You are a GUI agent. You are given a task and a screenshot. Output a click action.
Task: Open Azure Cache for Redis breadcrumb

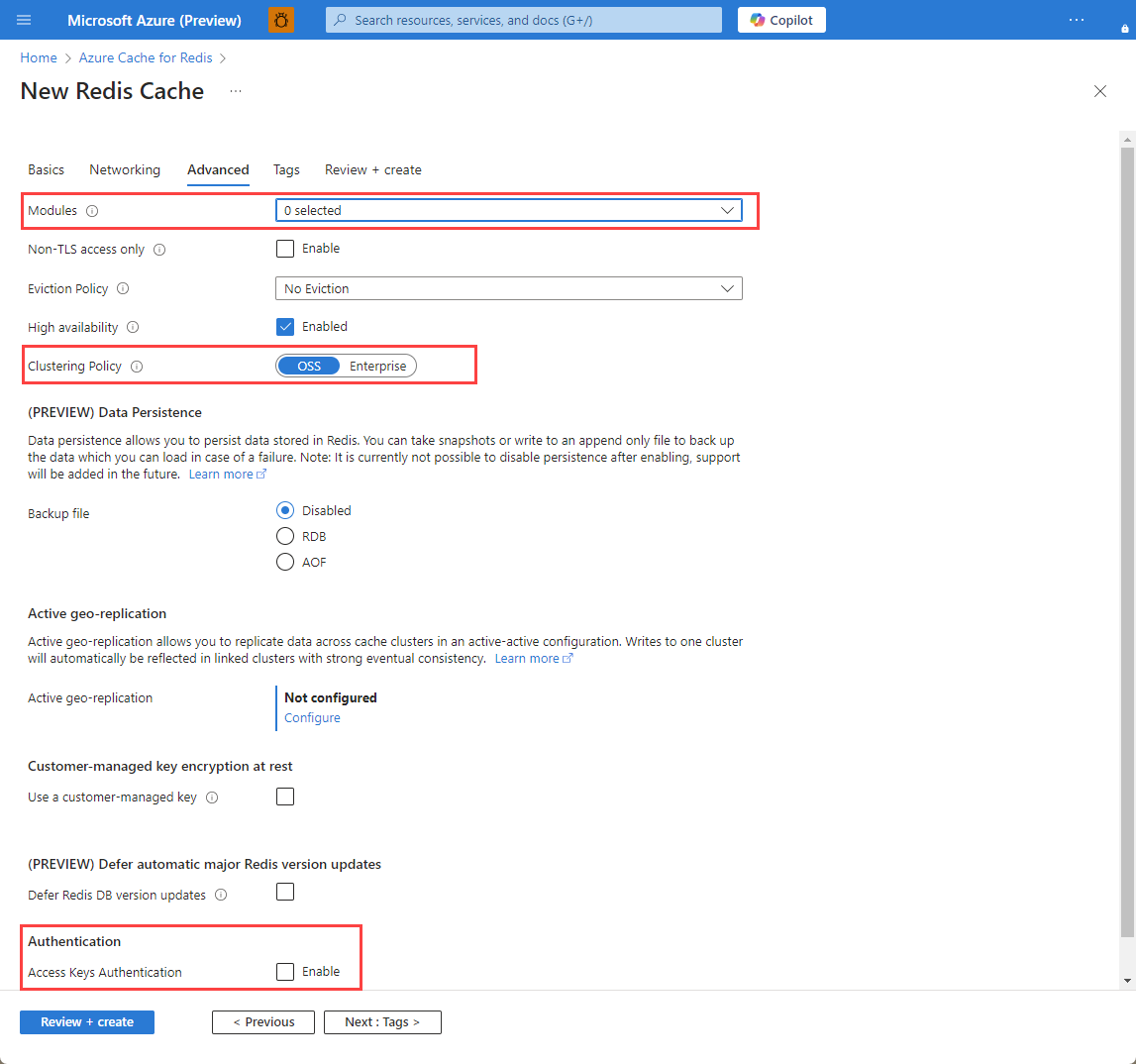click(x=146, y=58)
